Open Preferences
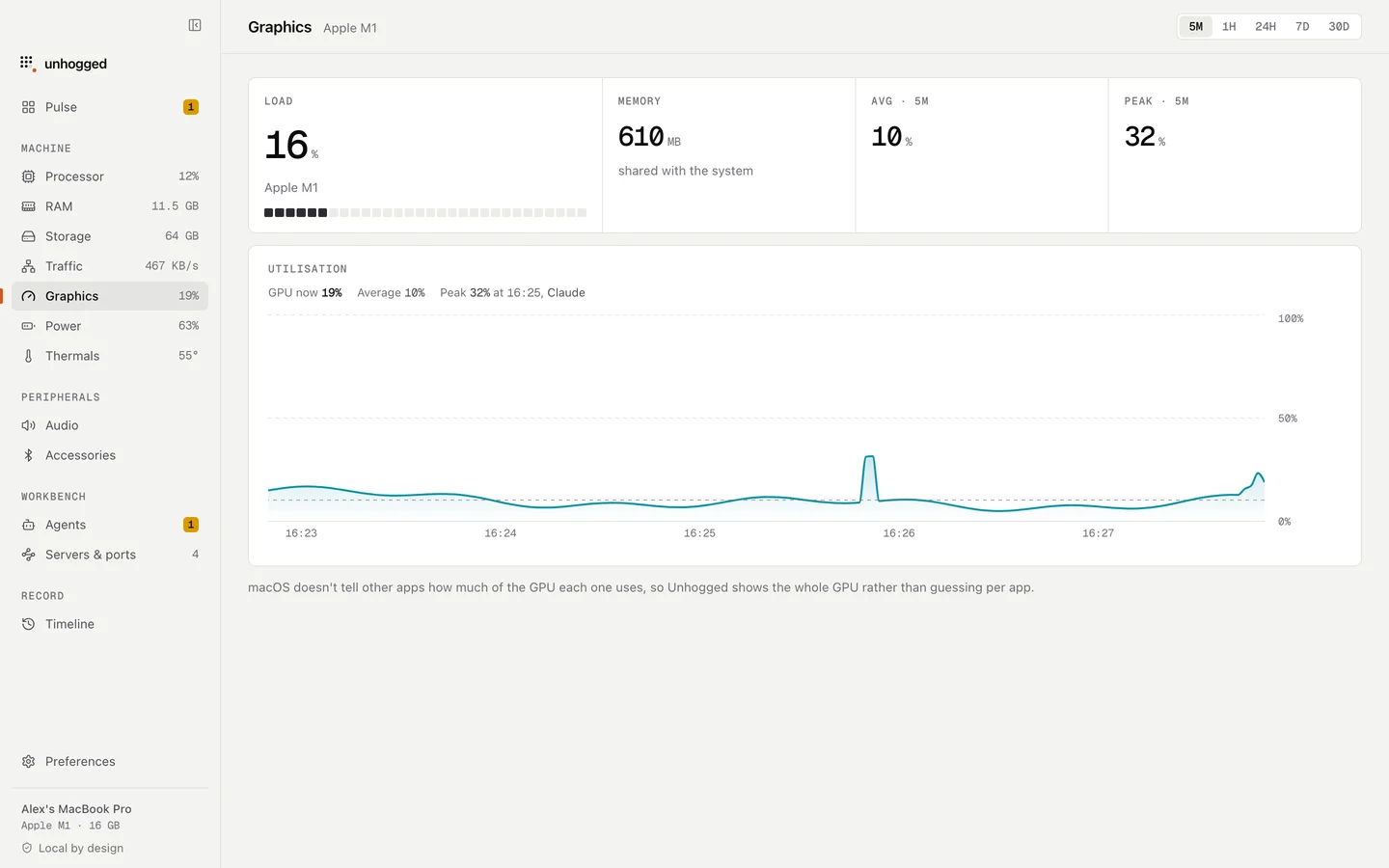This screenshot has height=868, width=1389. (x=110, y=761)
